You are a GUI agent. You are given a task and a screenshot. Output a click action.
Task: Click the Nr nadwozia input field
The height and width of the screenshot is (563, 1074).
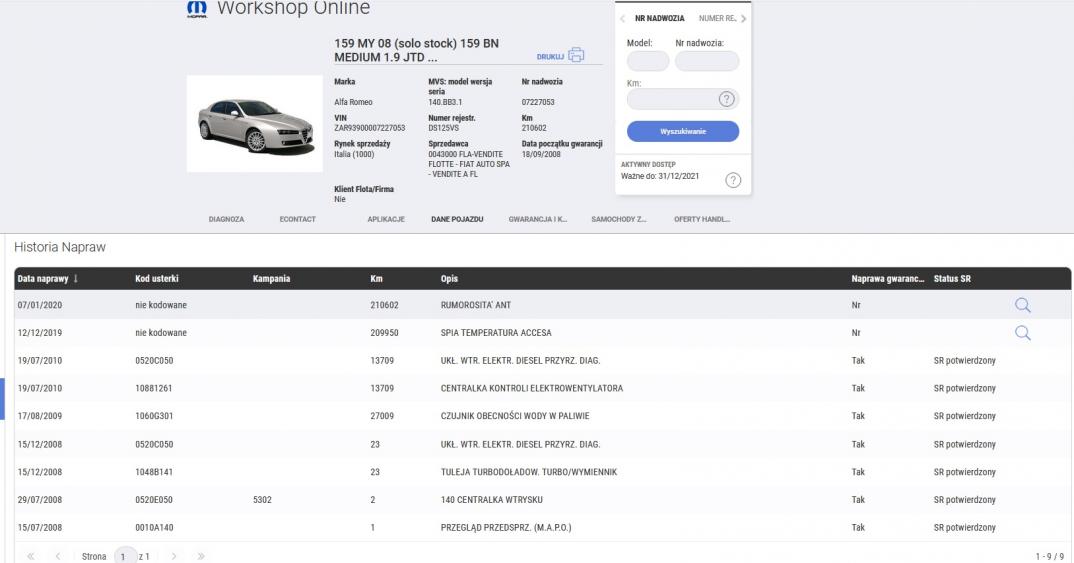[x=706, y=62]
